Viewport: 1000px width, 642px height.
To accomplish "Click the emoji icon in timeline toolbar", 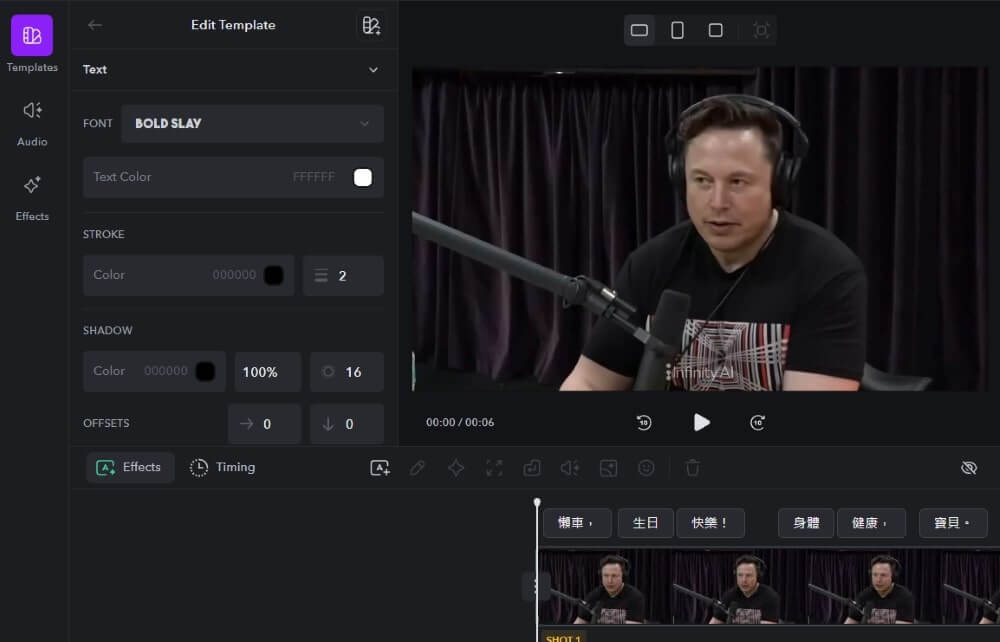I will (x=647, y=468).
